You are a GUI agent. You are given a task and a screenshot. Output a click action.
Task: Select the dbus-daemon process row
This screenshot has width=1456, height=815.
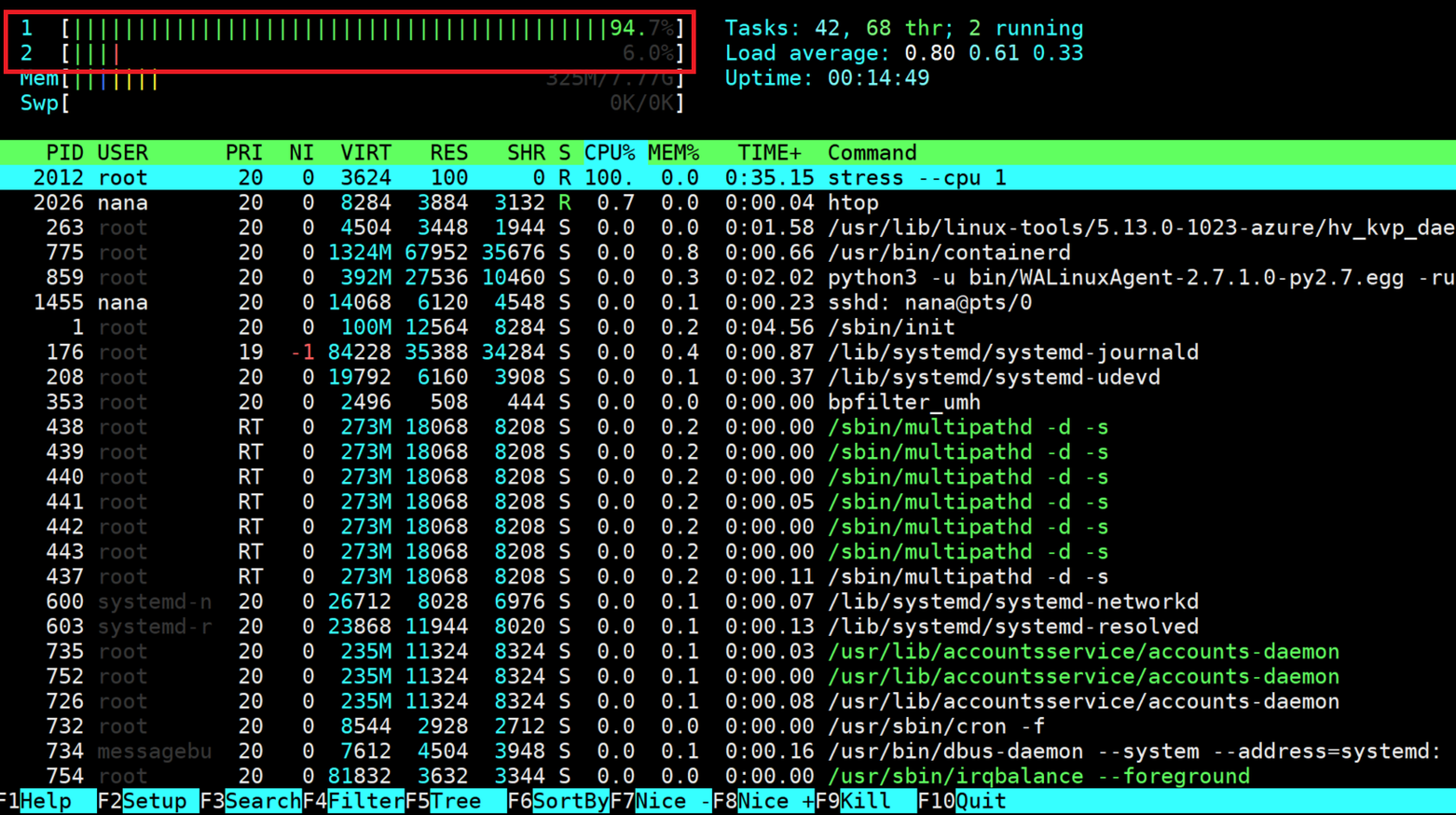(728, 752)
